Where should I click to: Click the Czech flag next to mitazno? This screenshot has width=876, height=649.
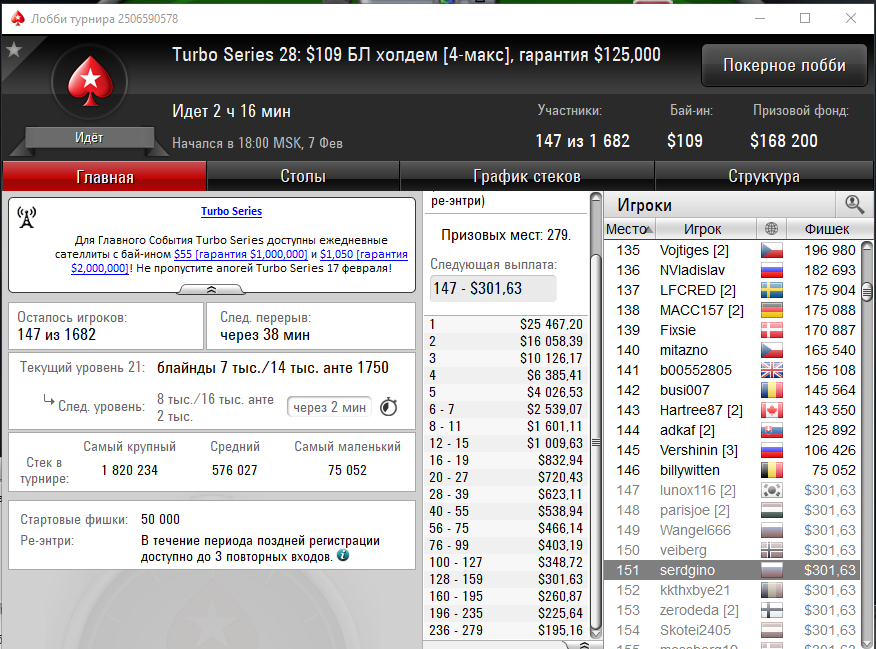[x=772, y=350]
